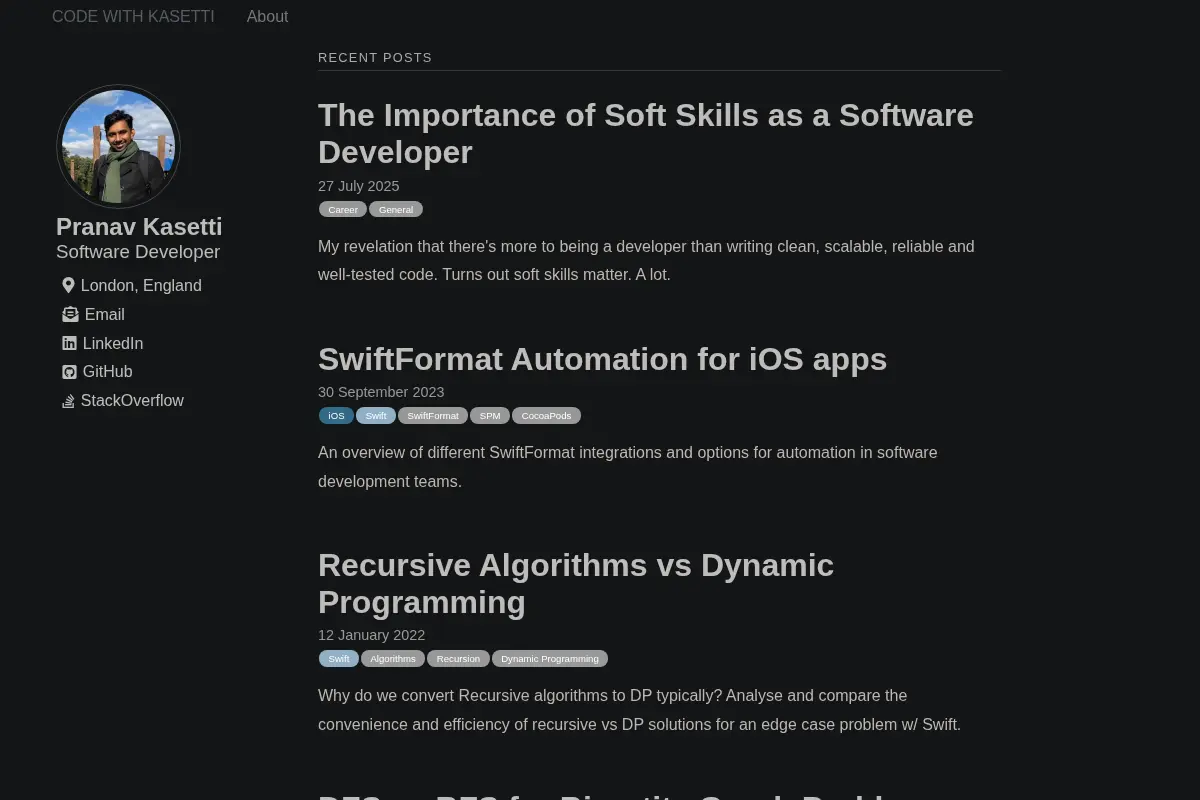Select the SwiftFormat tag
This screenshot has height=800, width=1200.
tap(433, 415)
